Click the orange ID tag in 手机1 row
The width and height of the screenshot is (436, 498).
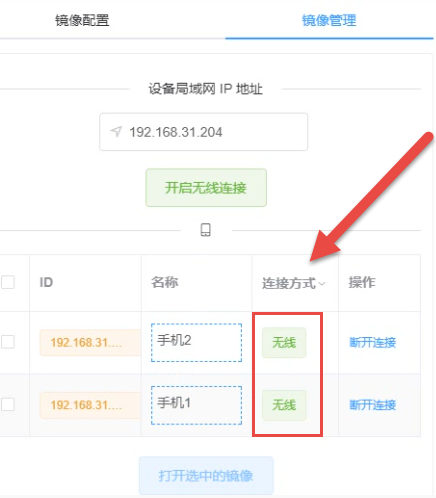tap(90, 405)
